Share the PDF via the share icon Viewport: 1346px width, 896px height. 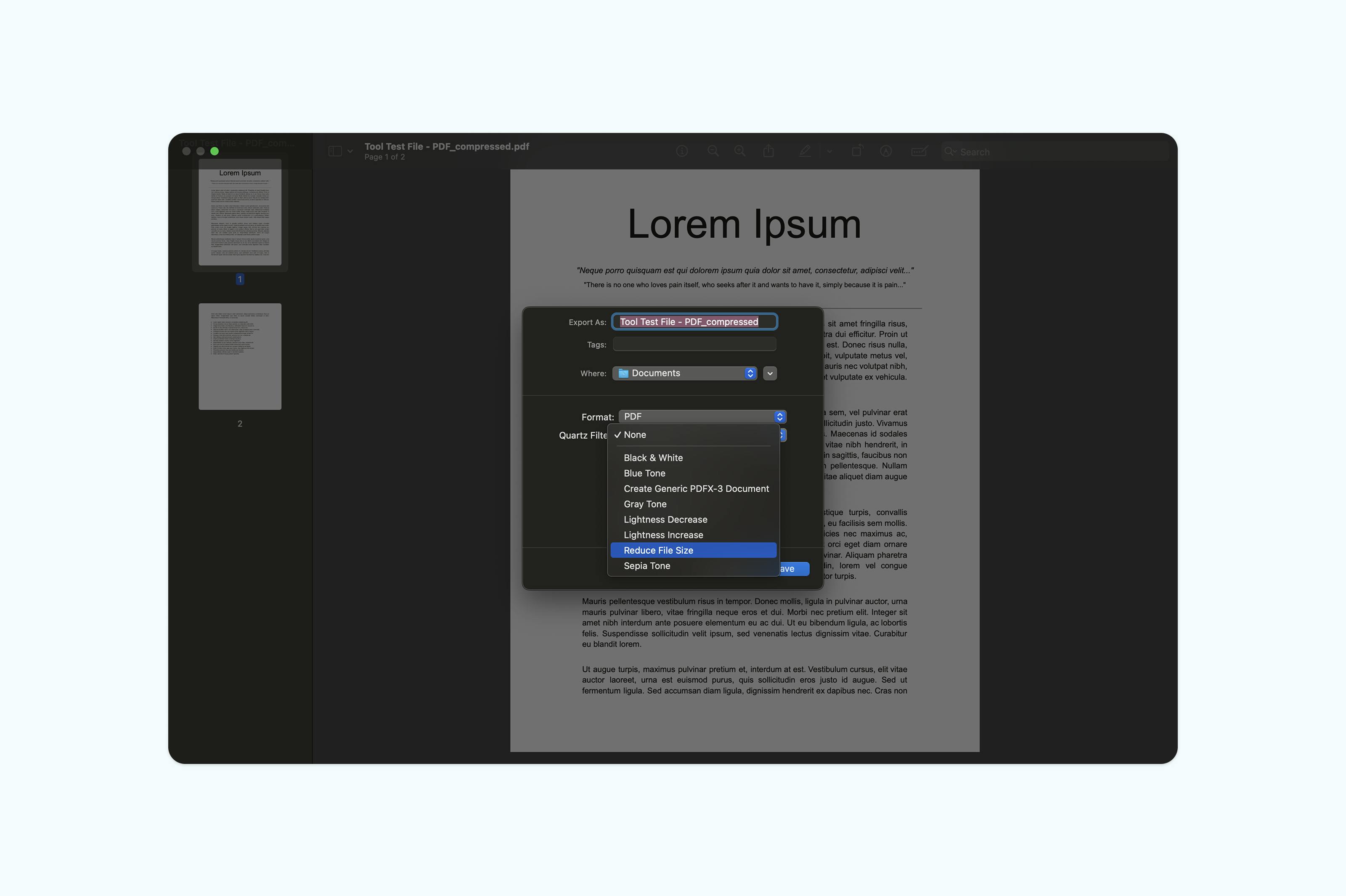(769, 151)
